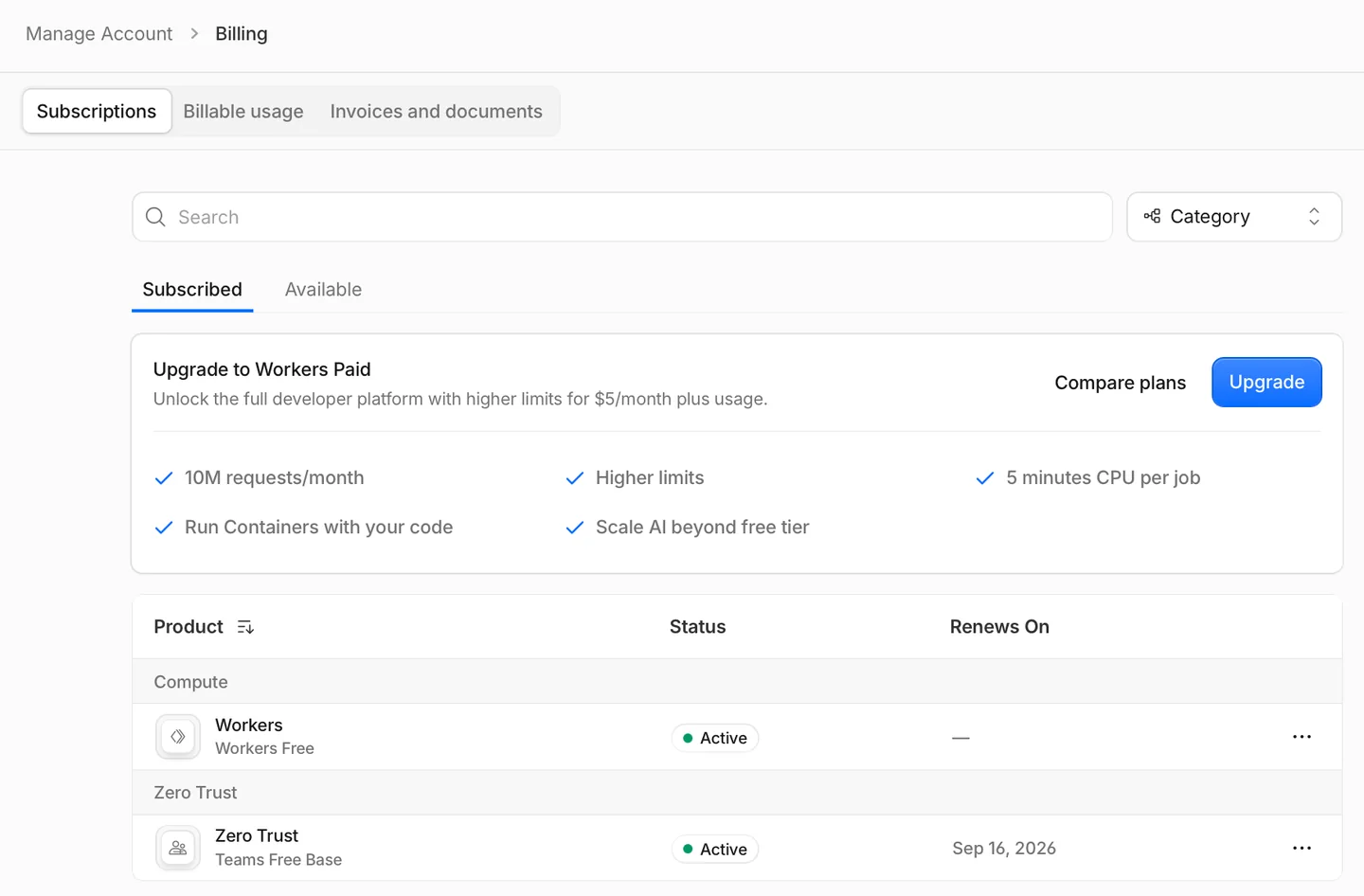This screenshot has width=1364, height=896.
Task: Click the search magnifier icon
Action: [x=155, y=217]
